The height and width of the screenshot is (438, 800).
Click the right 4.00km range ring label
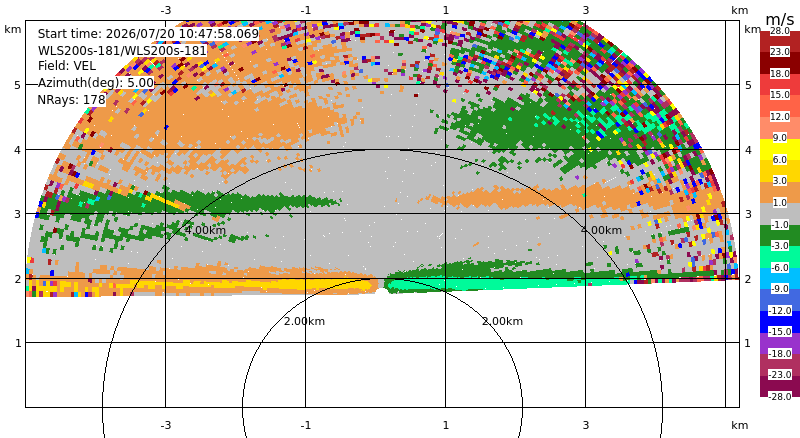pos(601,230)
